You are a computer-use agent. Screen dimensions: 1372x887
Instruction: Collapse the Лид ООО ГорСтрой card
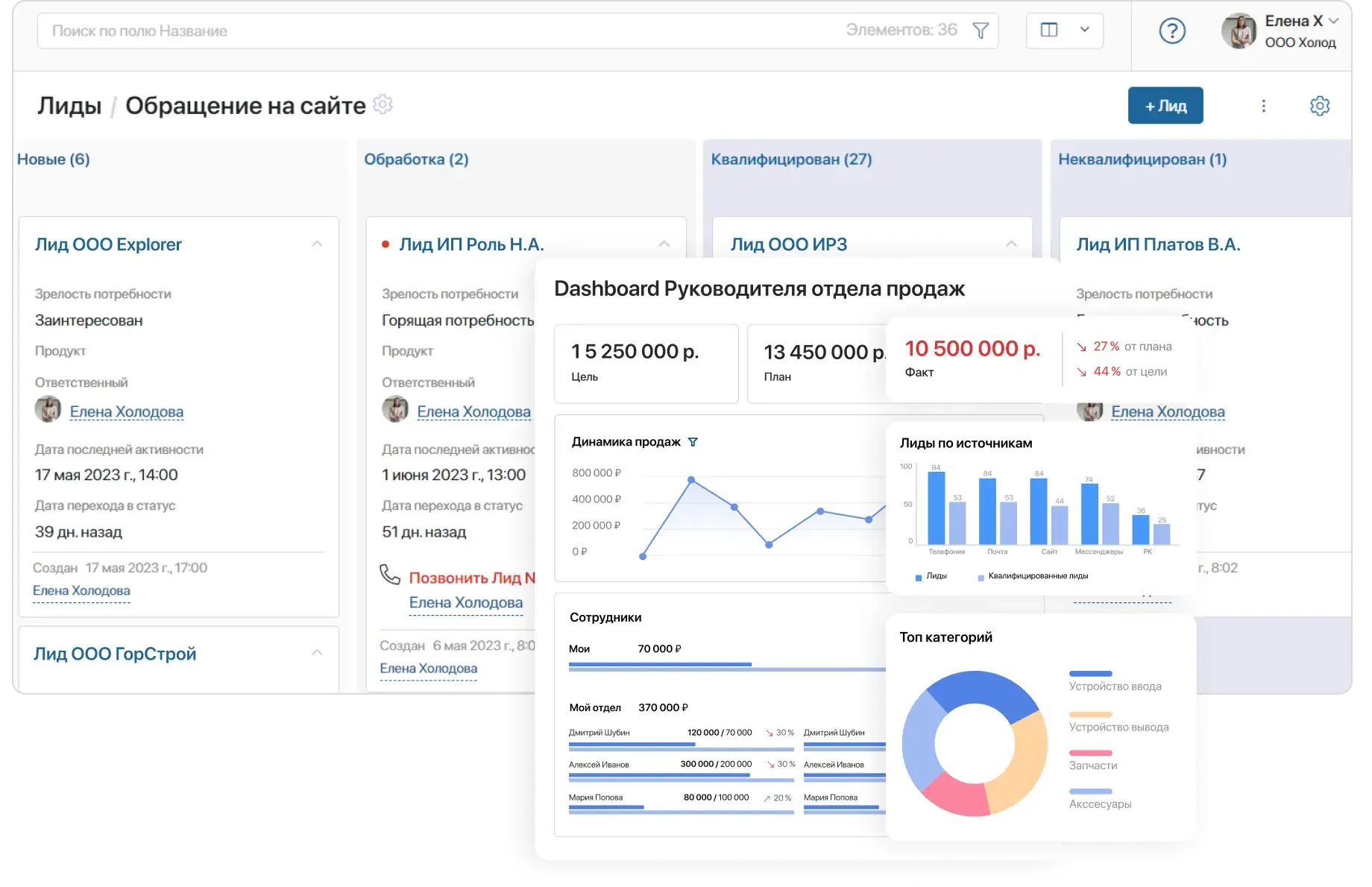(318, 651)
